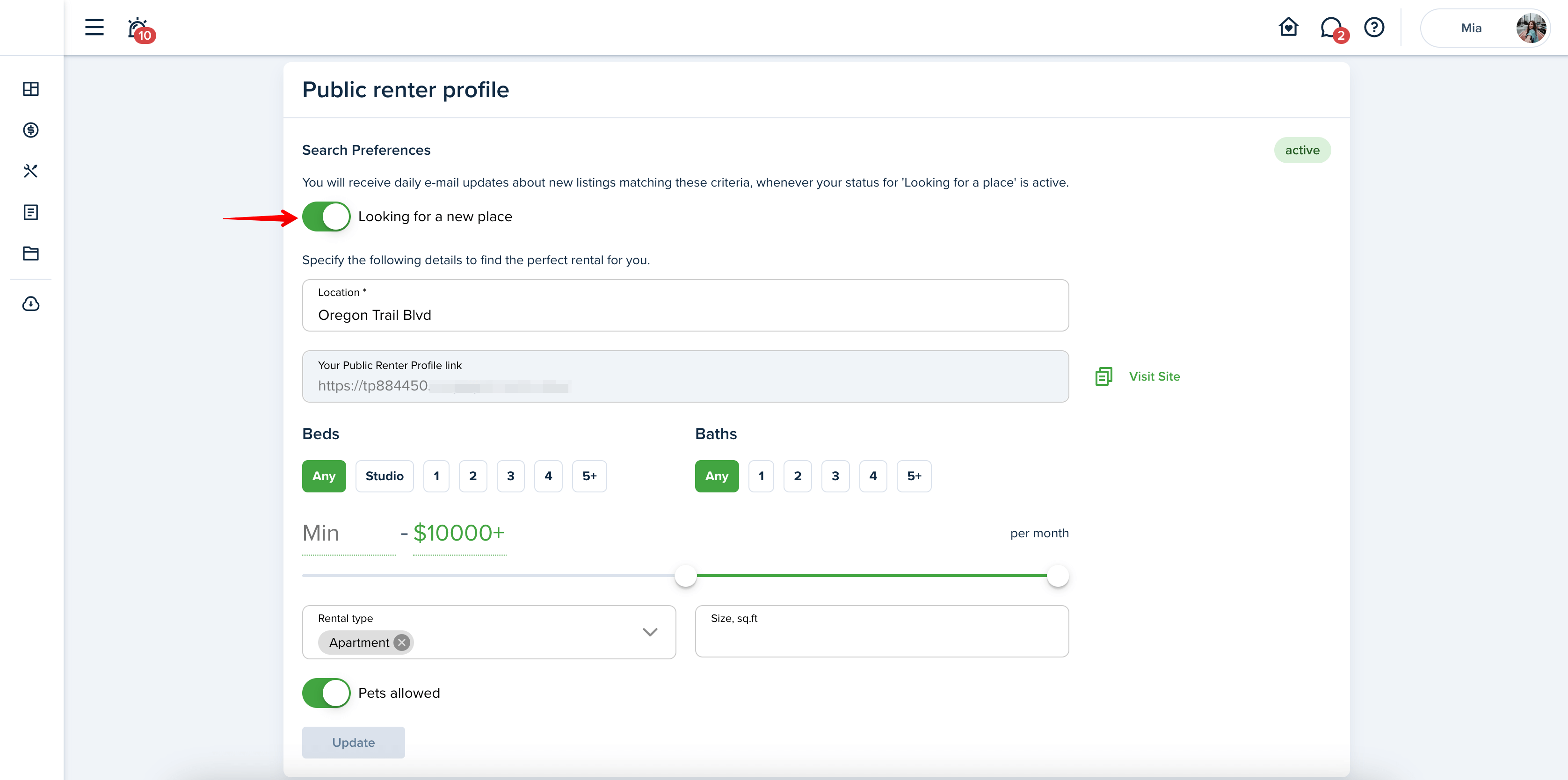Screen dimensions: 1568x780
Task: Open the cloud download icon in sidebar
Action: (30, 303)
